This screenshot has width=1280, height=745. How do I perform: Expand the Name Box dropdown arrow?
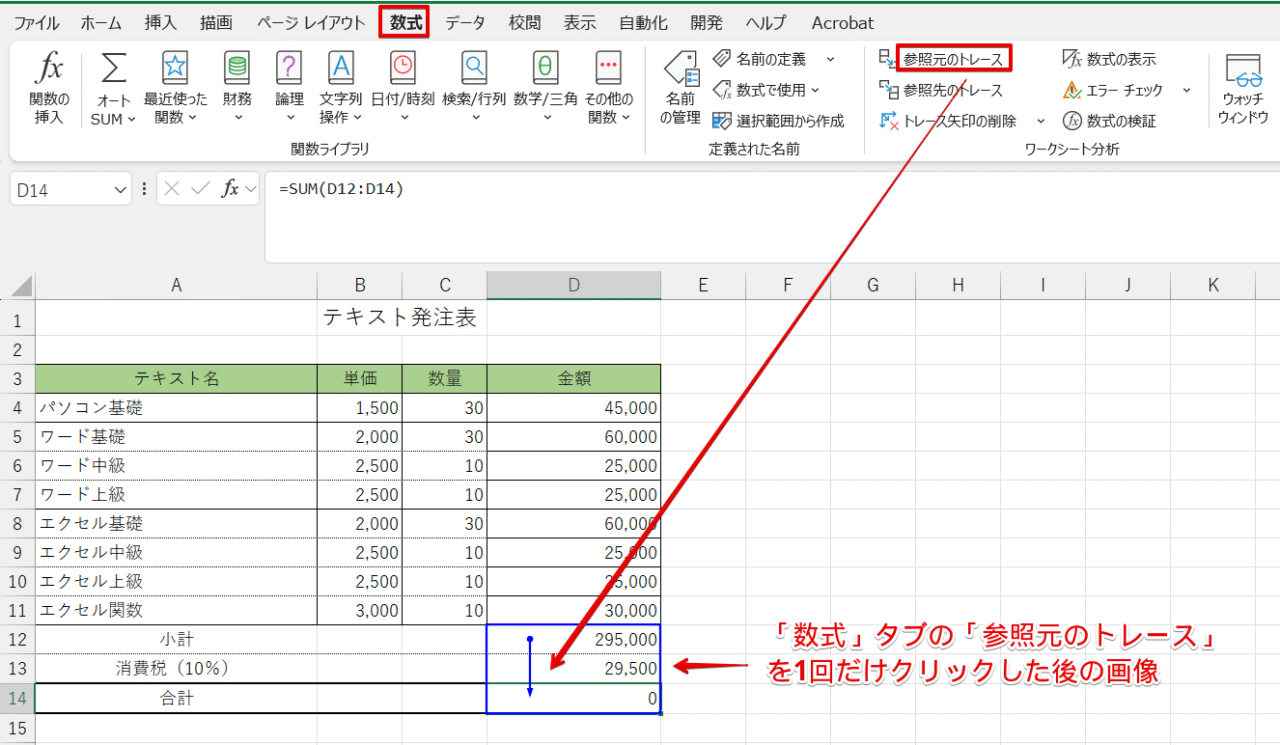pos(121,189)
